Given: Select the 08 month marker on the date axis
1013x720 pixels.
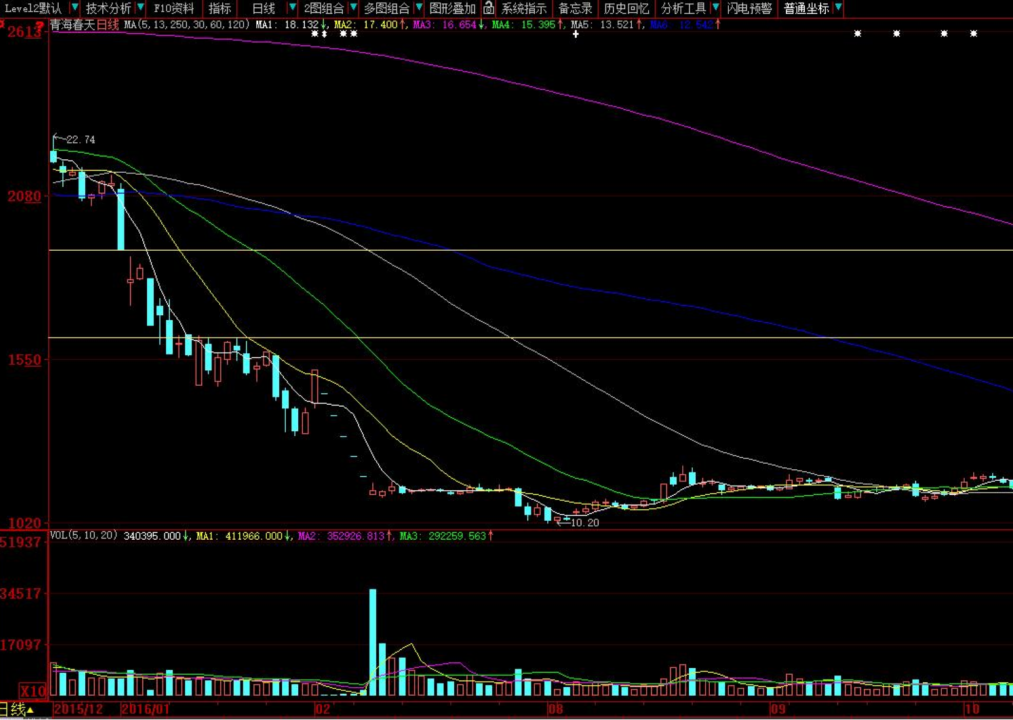Looking at the screenshot, I should pyautogui.click(x=556, y=709).
